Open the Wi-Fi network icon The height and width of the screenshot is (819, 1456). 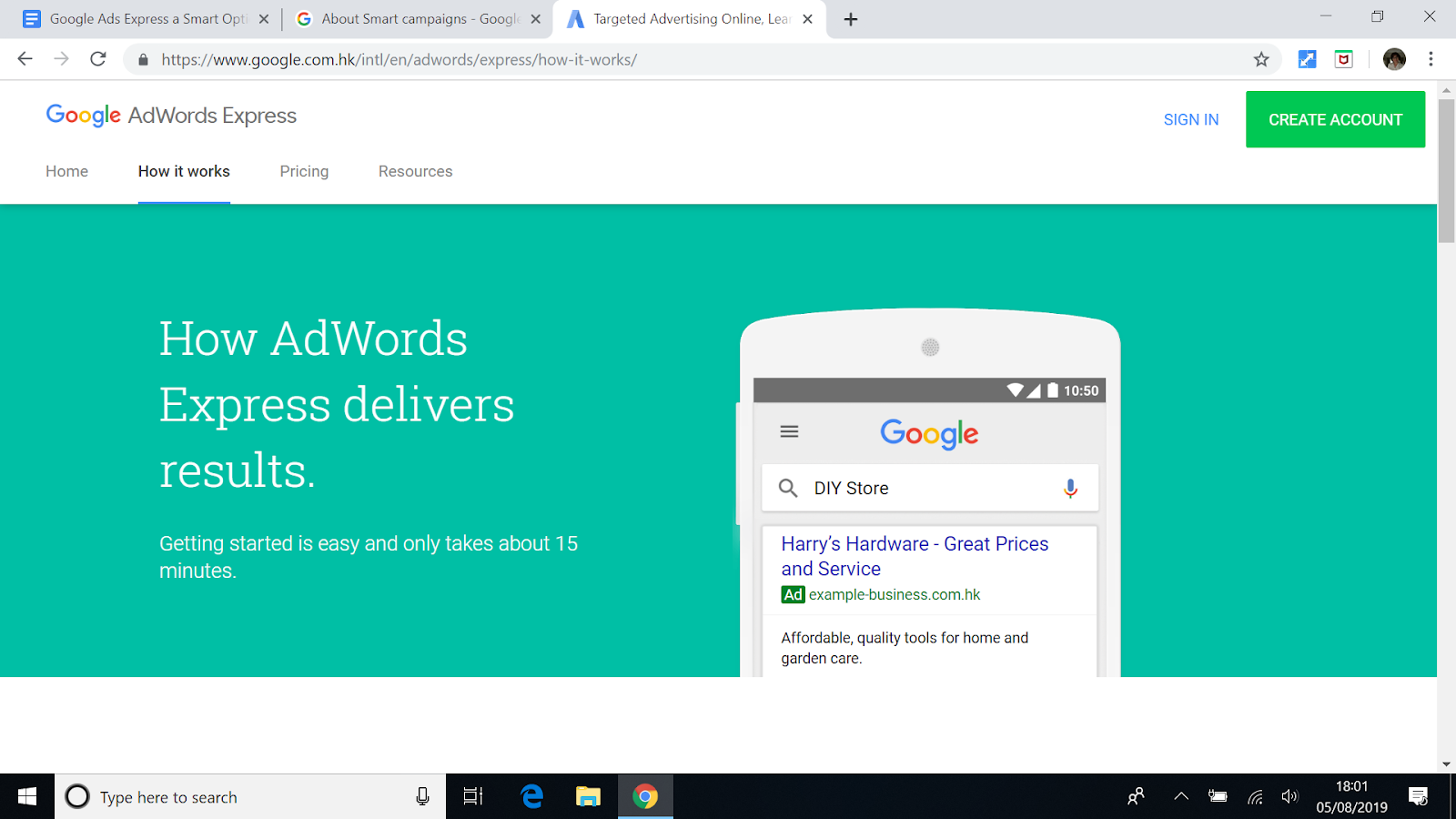[1255, 797]
